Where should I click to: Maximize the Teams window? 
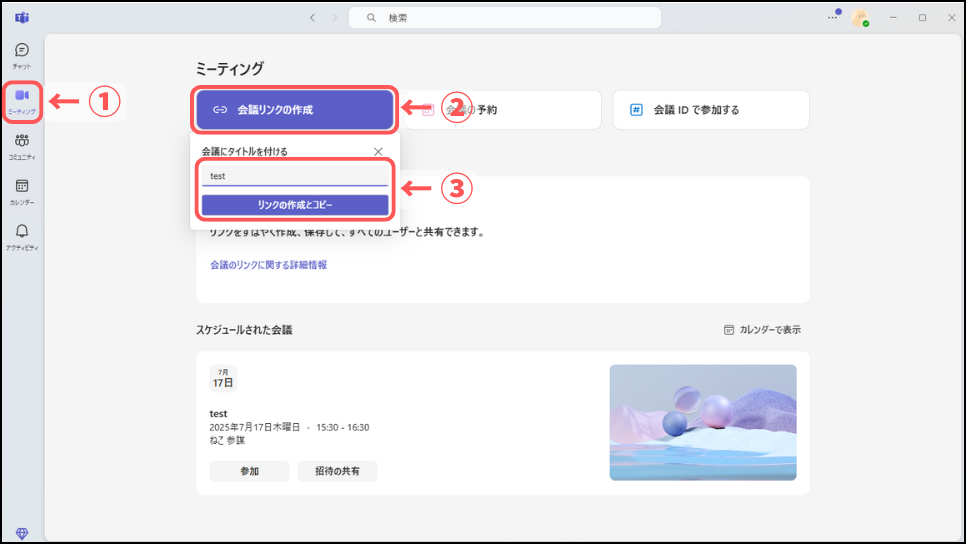(x=922, y=18)
